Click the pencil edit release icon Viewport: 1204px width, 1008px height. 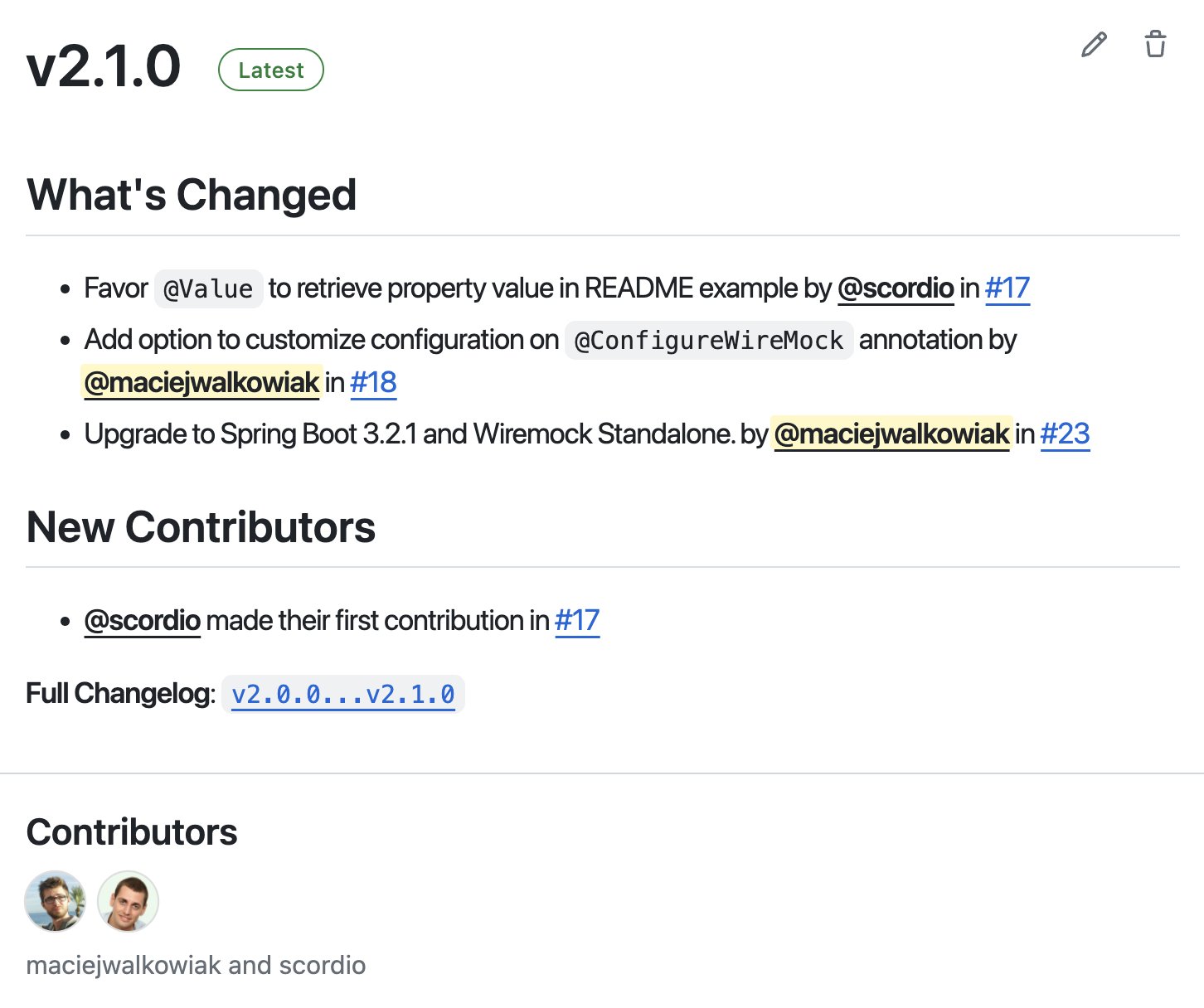pos(1094,45)
